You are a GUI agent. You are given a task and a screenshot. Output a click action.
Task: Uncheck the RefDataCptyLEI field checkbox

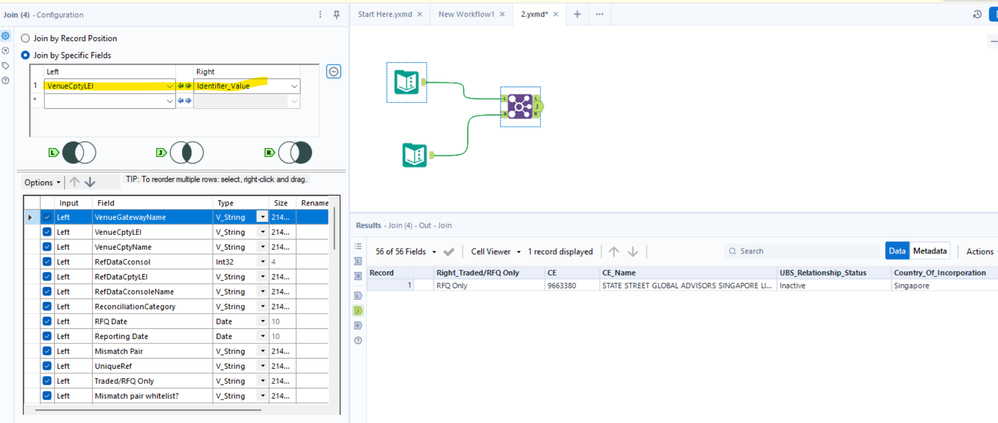pyautogui.click(x=46, y=277)
